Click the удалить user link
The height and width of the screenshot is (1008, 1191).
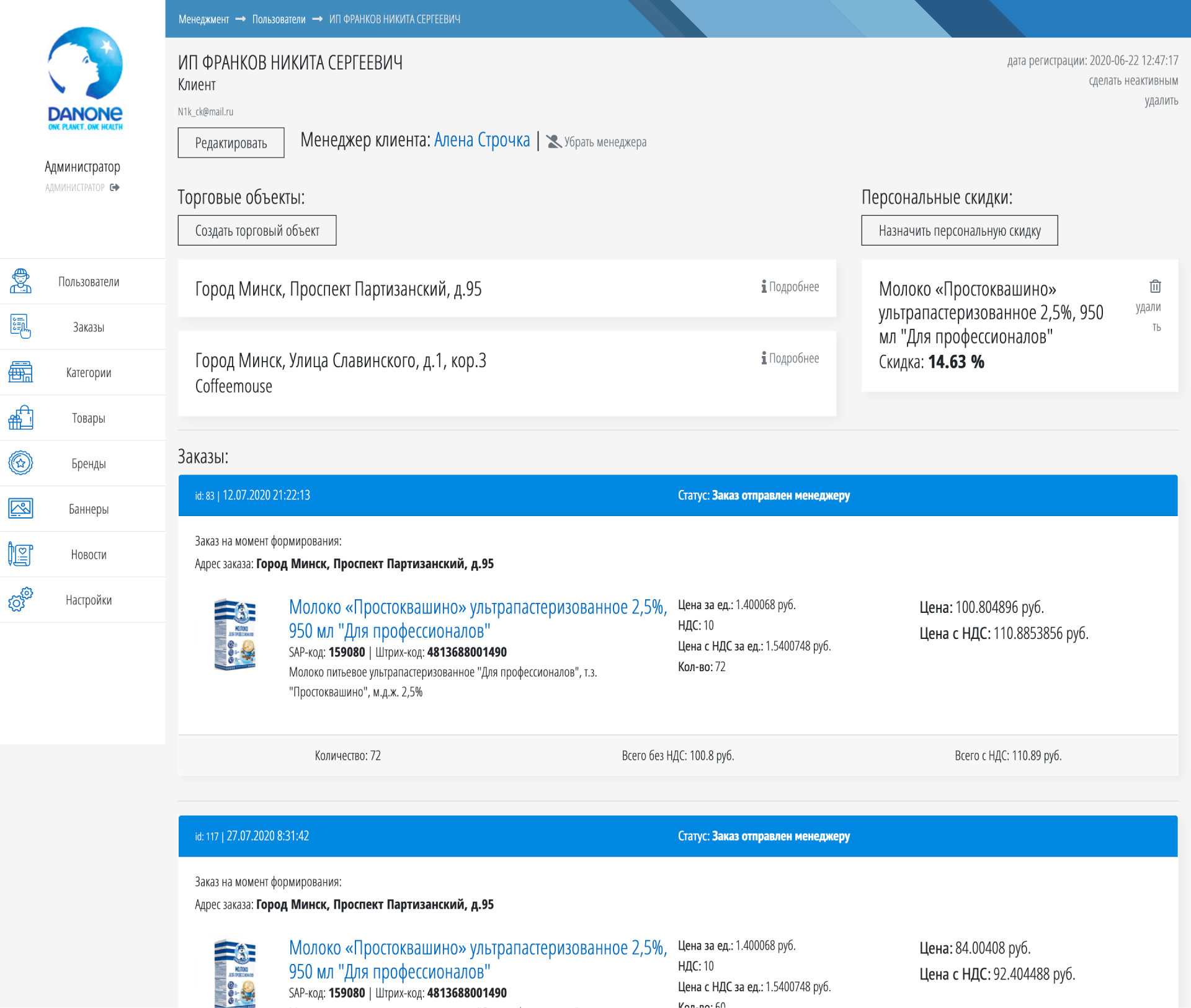tap(1161, 100)
